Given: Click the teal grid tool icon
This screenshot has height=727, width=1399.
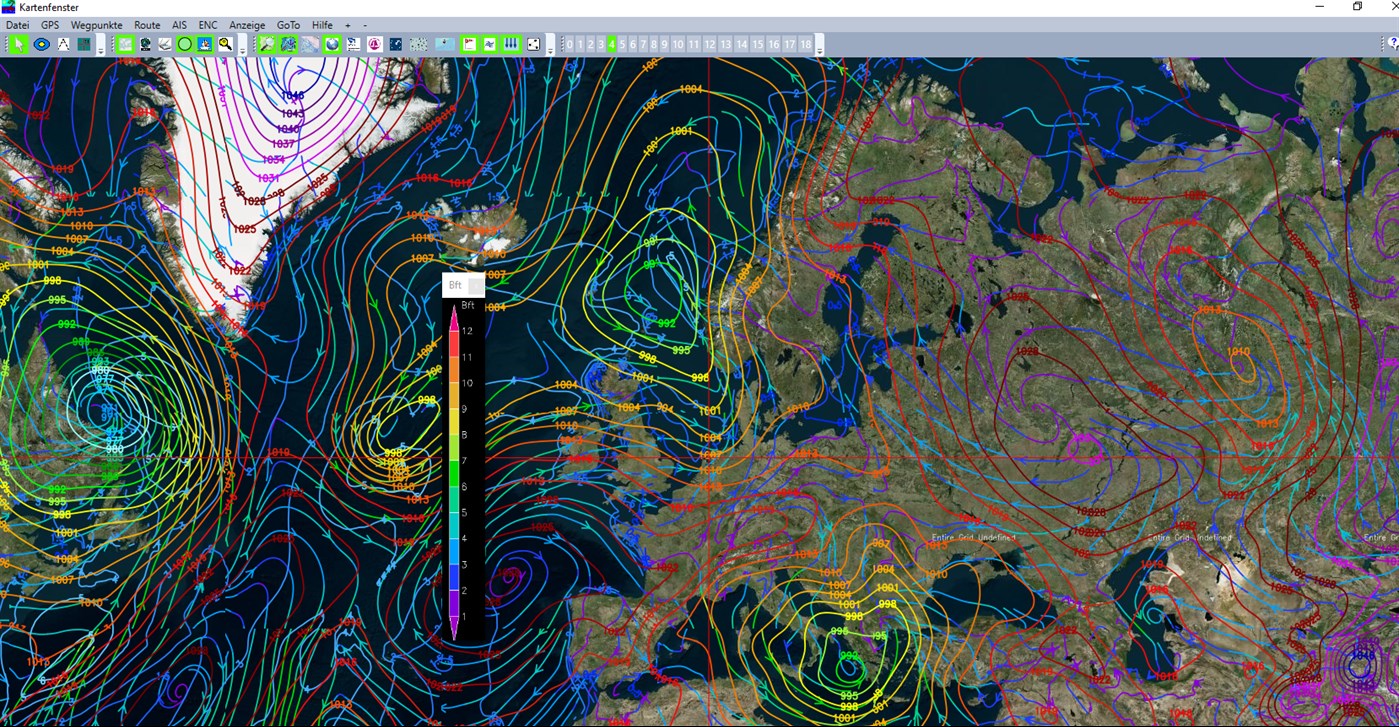Looking at the screenshot, I should [84, 44].
